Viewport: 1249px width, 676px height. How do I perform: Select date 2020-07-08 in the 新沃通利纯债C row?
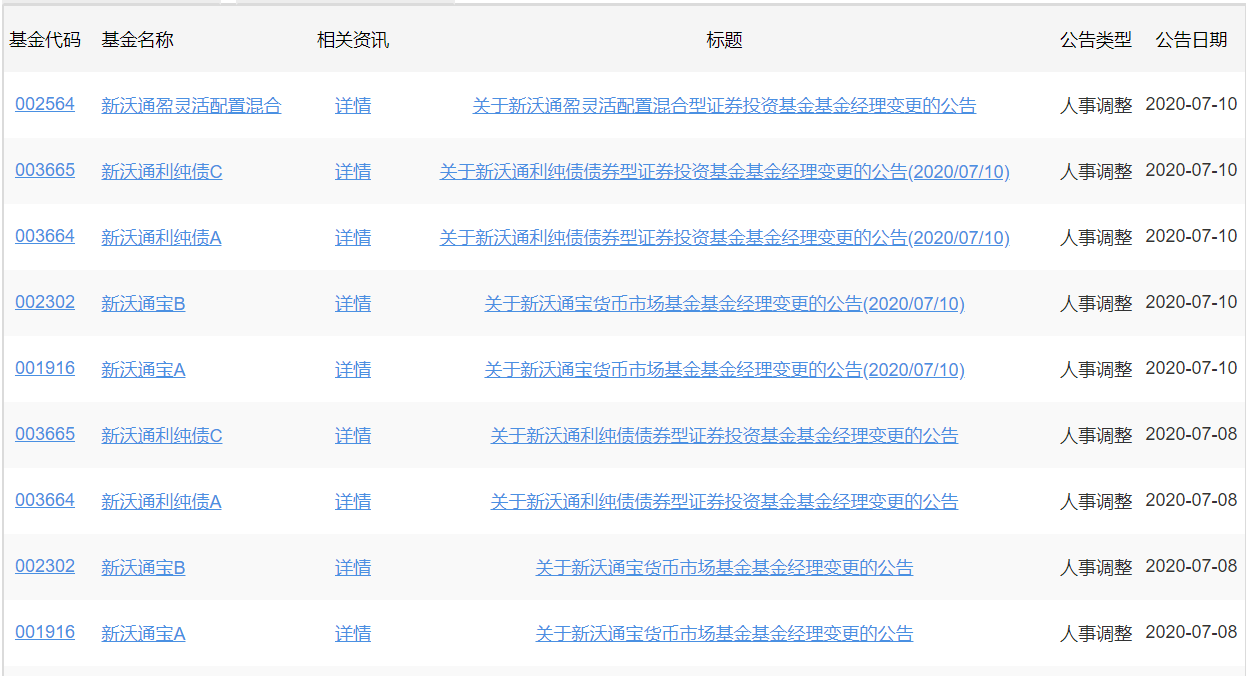(1191, 434)
